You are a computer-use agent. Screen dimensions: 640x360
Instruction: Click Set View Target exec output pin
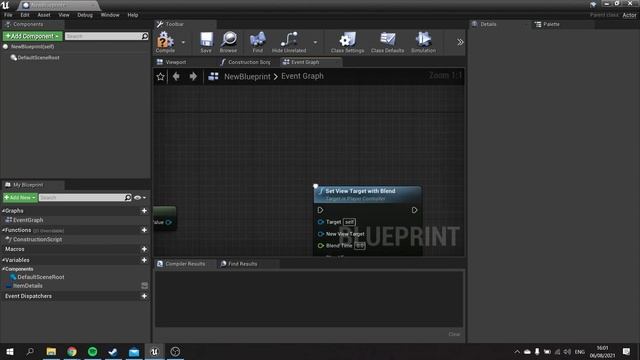tap(414, 210)
